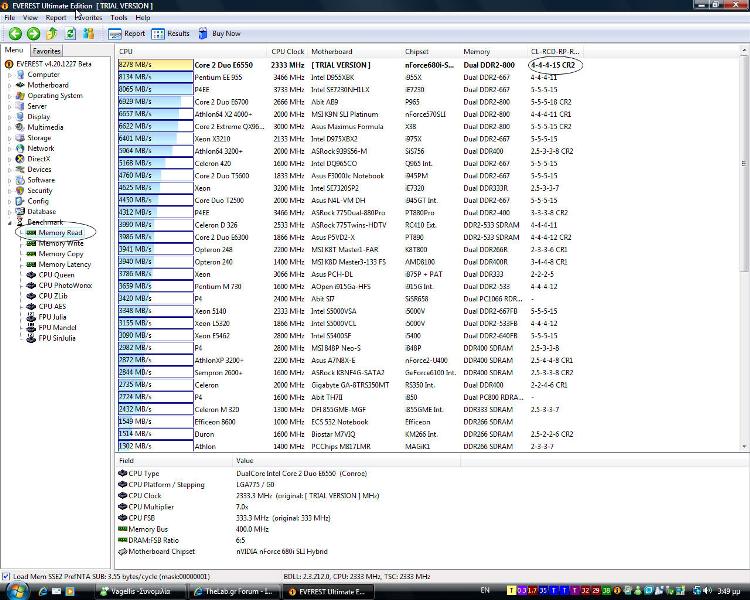750x600 pixels.
Task: Open Report from the toolbar
Action: (127, 33)
